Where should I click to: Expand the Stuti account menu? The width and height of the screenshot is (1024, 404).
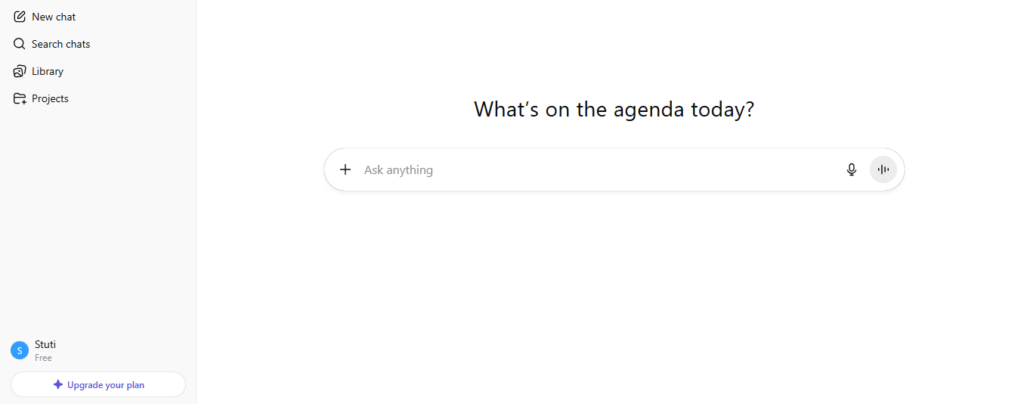pyautogui.click(x=45, y=344)
